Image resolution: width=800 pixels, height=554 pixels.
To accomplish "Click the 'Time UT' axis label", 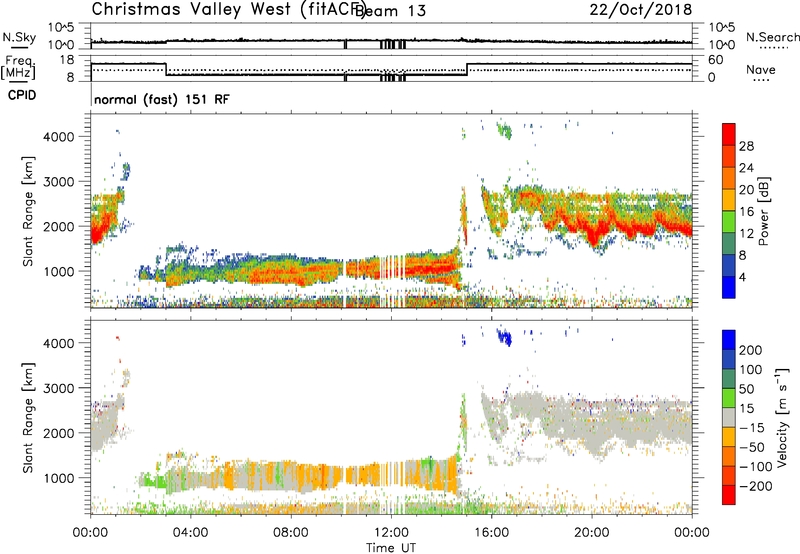I will click(x=391, y=547).
